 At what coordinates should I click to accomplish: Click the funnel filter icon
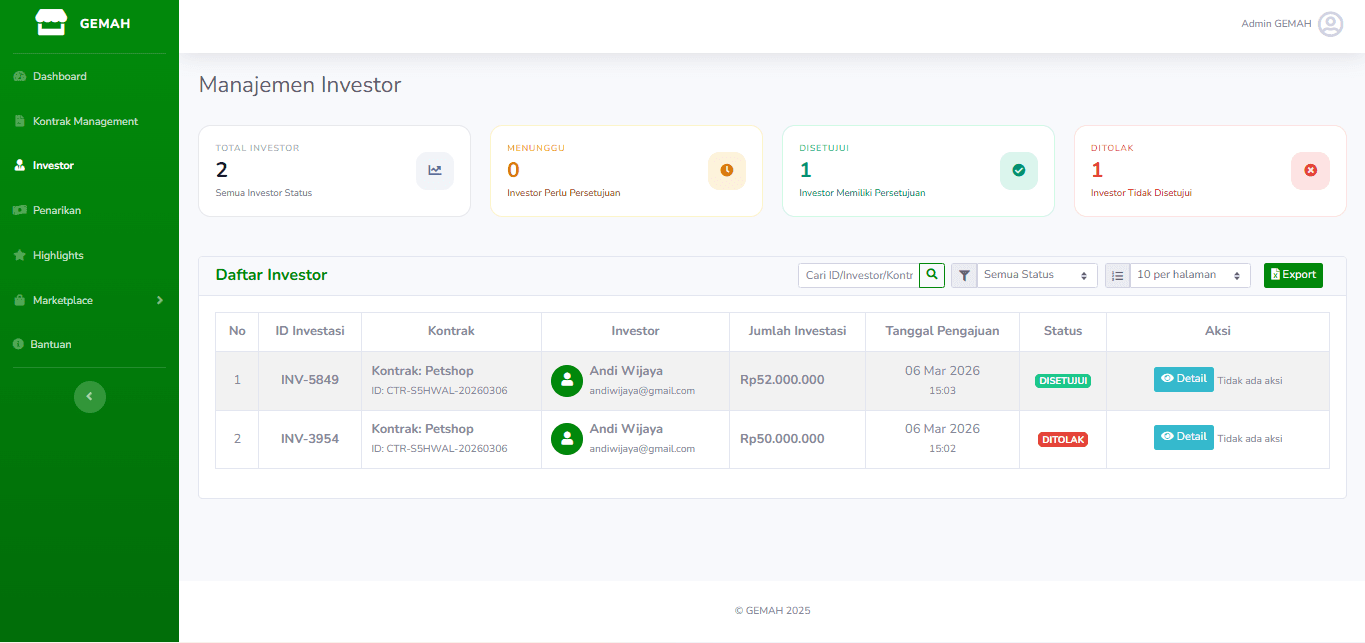tap(964, 275)
